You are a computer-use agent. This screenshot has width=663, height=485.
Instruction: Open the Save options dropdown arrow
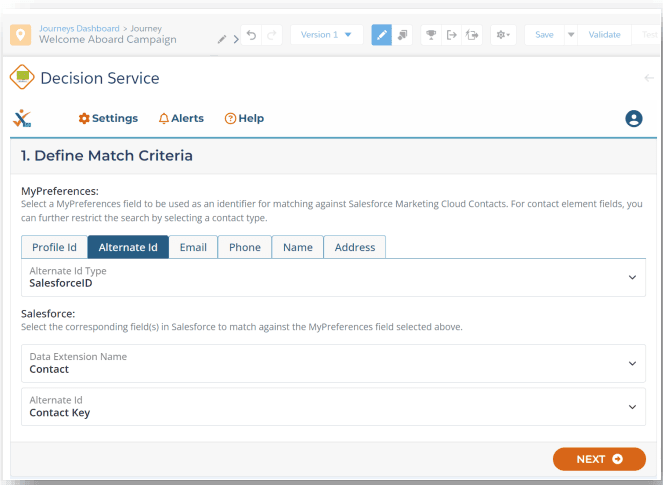tap(571, 35)
